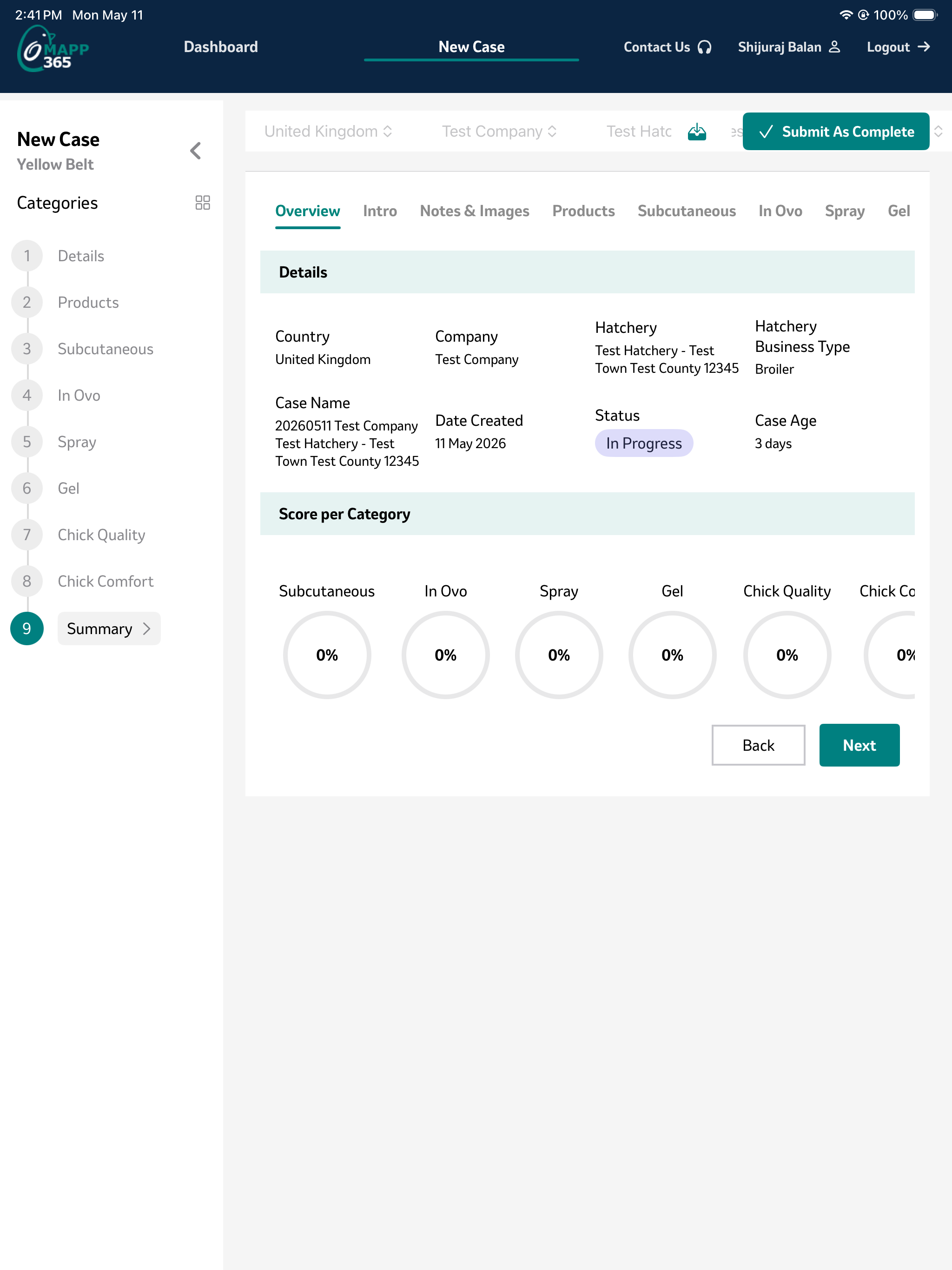The height and width of the screenshot is (1270, 952).
Task: Proceed with the Next button
Action: [859, 745]
